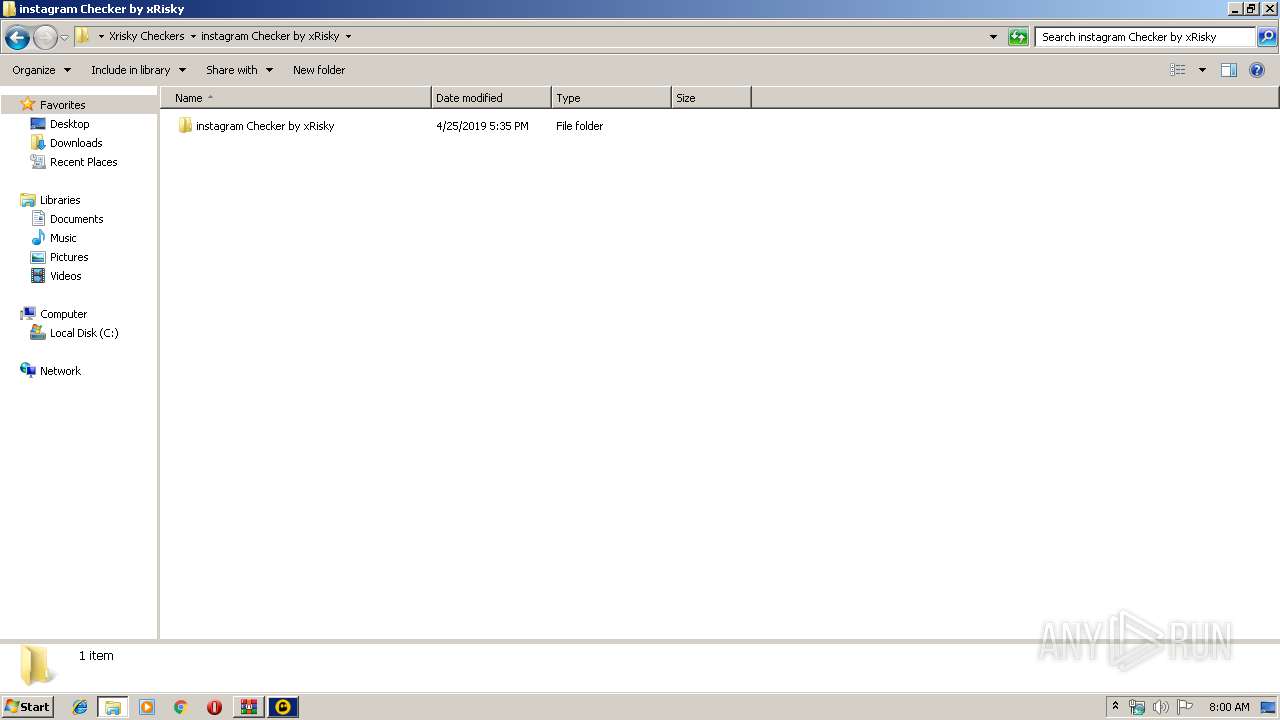
Task: Click the 4/25/2019 5:35 PM date cell
Action: [x=482, y=126]
